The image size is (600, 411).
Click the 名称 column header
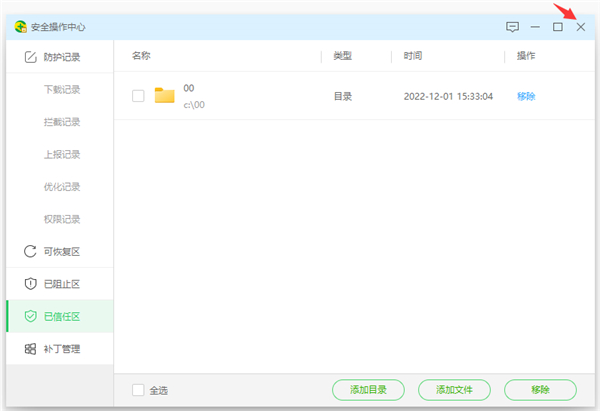click(141, 56)
